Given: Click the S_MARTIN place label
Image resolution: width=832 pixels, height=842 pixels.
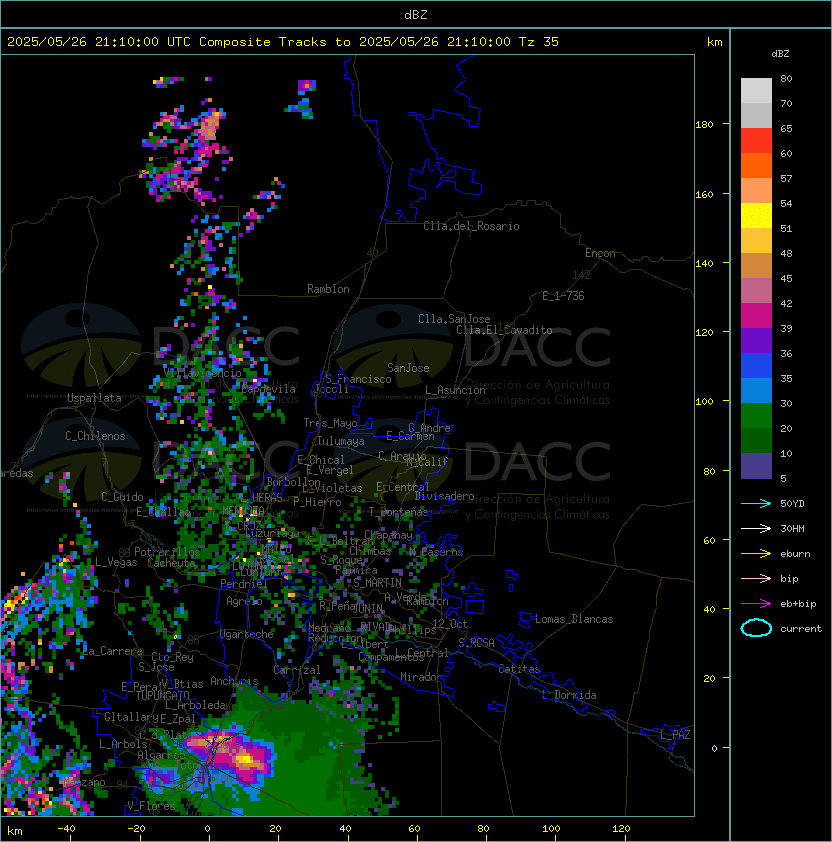Looking at the screenshot, I should (378, 583).
